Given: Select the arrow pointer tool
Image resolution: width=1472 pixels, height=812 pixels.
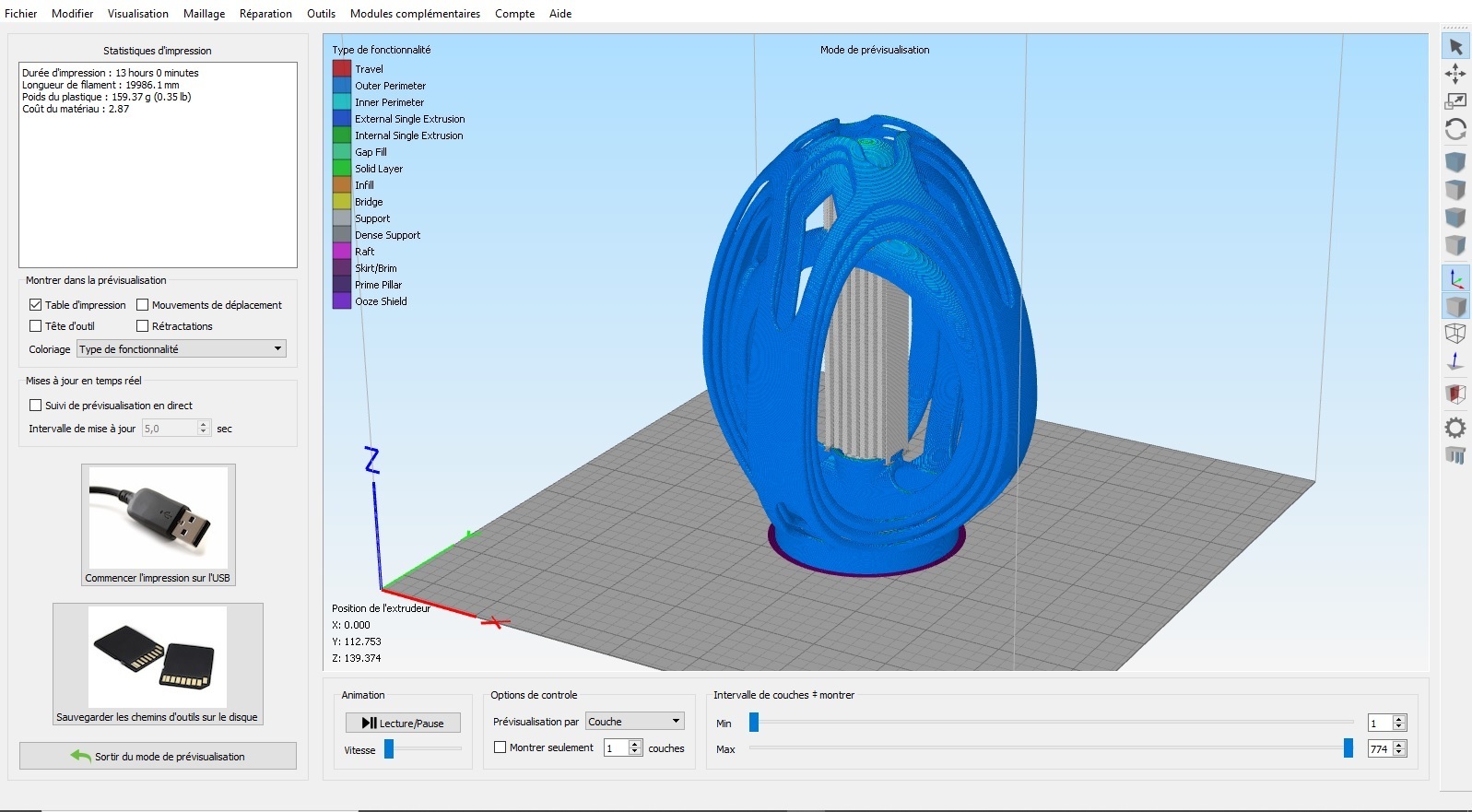Looking at the screenshot, I should click(1455, 46).
